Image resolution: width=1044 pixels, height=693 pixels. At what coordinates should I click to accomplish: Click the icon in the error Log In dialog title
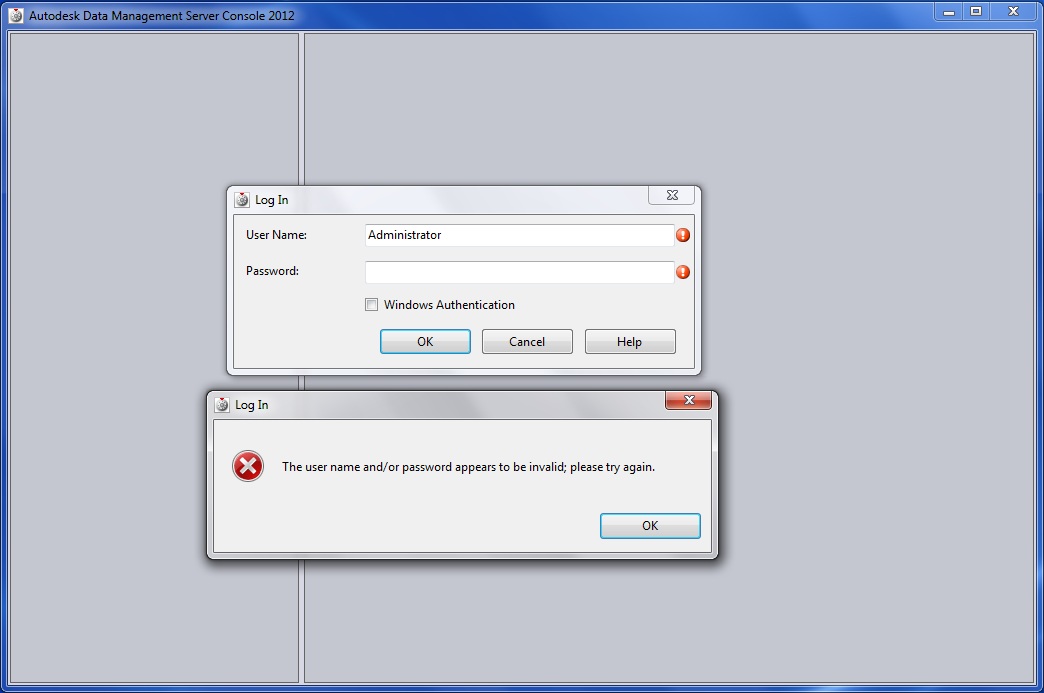pyautogui.click(x=222, y=405)
